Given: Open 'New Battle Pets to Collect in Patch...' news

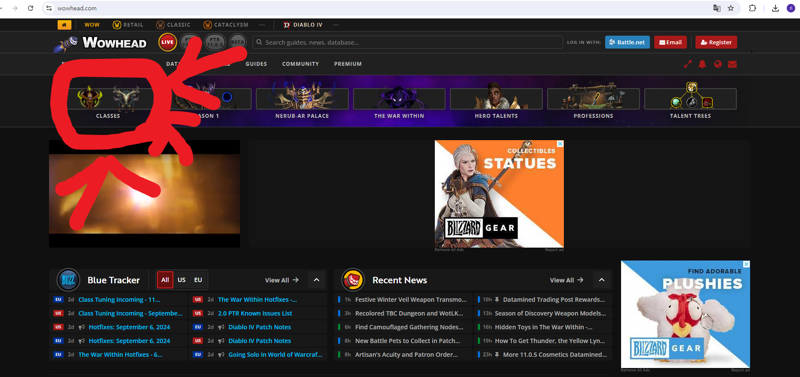Looking at the screenshot, I should 409,341.
